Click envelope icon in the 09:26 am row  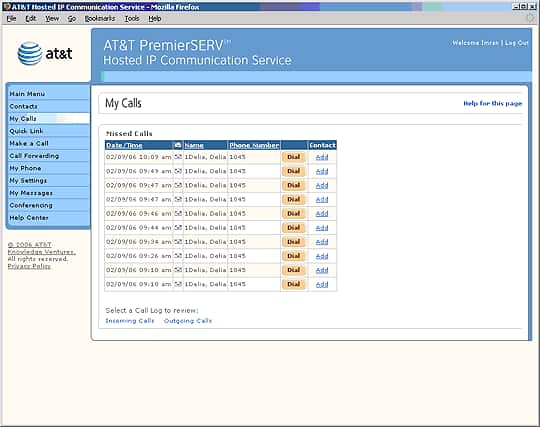178,256
